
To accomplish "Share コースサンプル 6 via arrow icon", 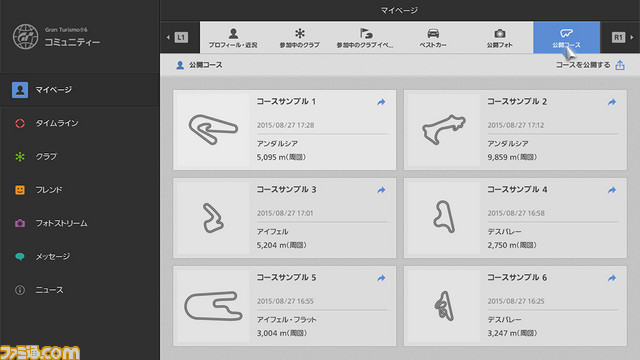I will [612, 278].
